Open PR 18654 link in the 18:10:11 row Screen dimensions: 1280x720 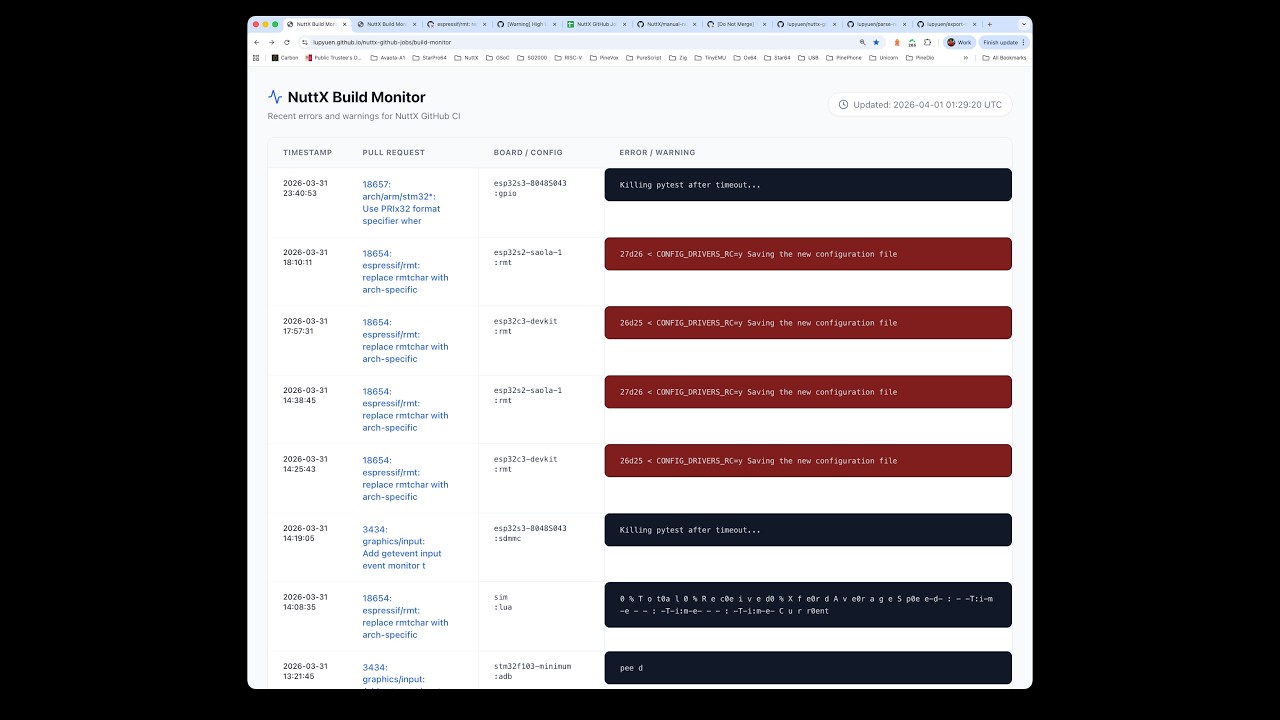point(405,271)
